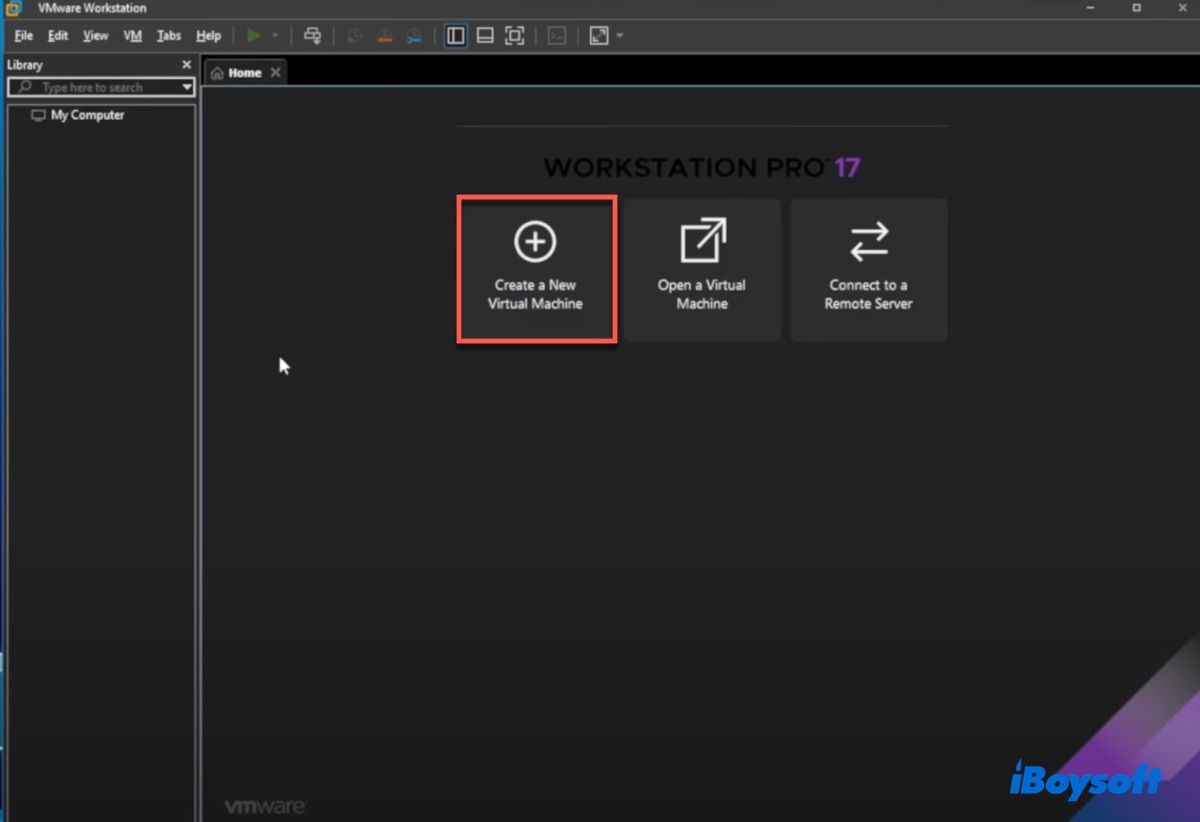The width and height of the screenshot is (1200, 822).
Task: Open the VM menu
Action: tap(132, 36)
